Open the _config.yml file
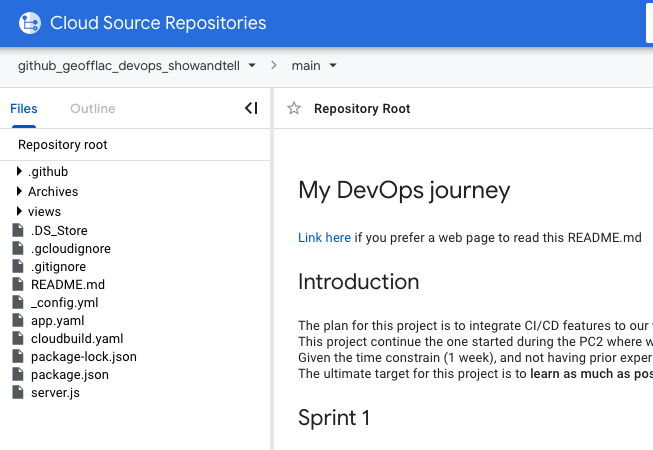 coord(65,303)
